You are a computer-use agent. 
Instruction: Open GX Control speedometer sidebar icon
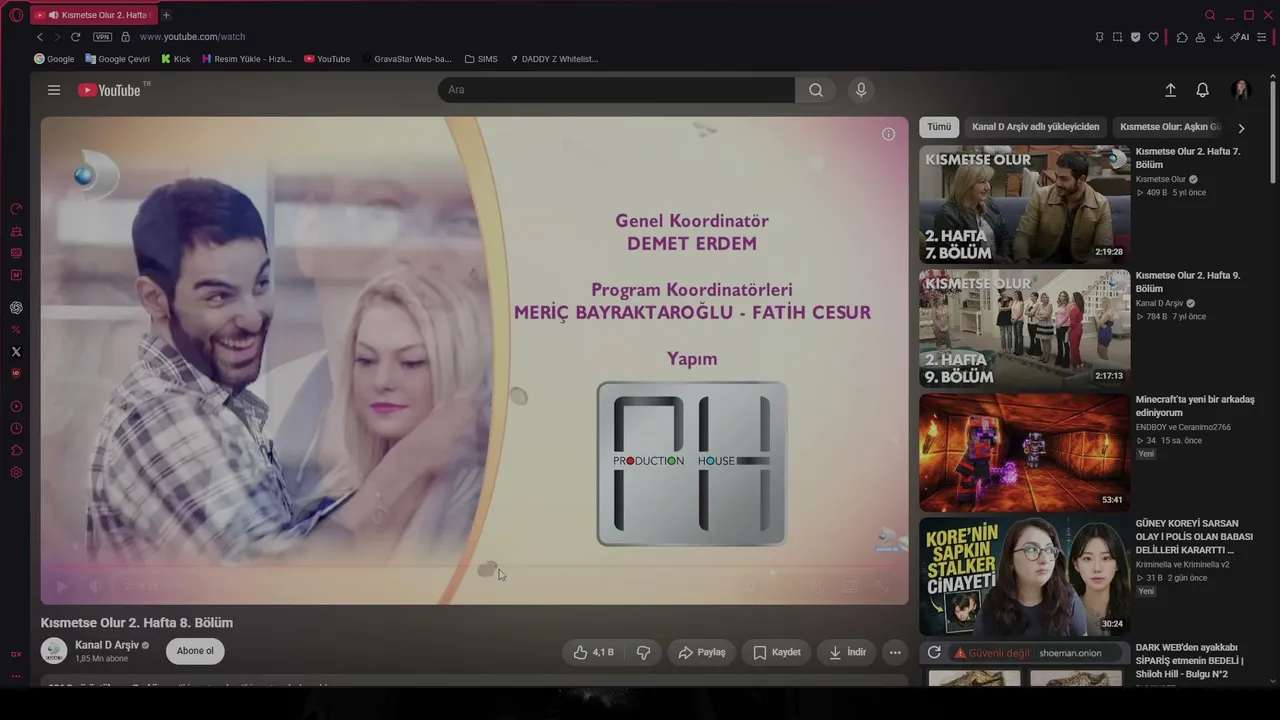coord(16,209)
